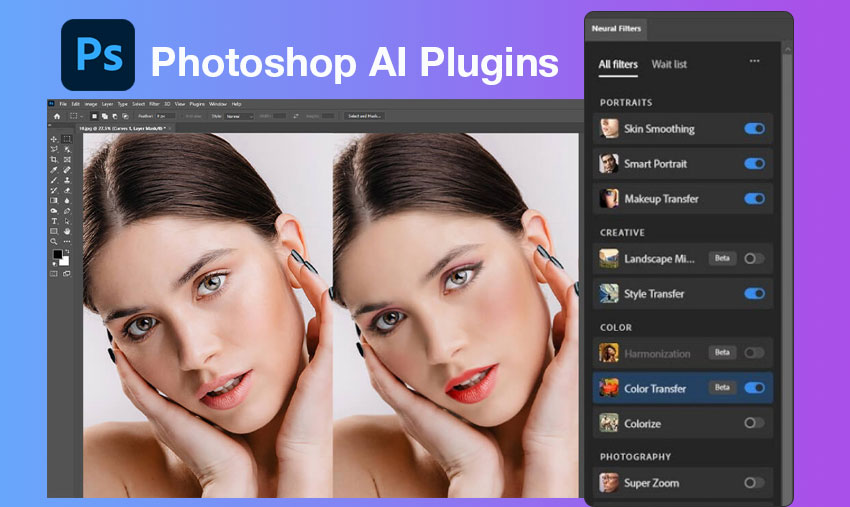Select the Dodge tool
This screenshot has width=850, height=507.
point(54,210)
